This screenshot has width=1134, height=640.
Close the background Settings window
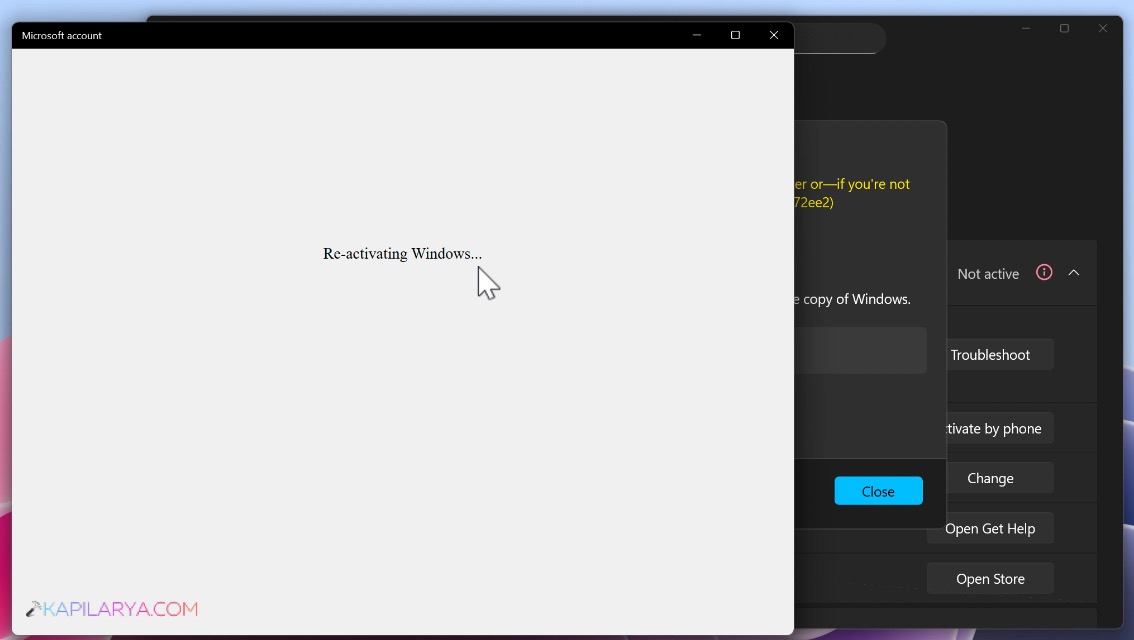[x=1103, y=28]
